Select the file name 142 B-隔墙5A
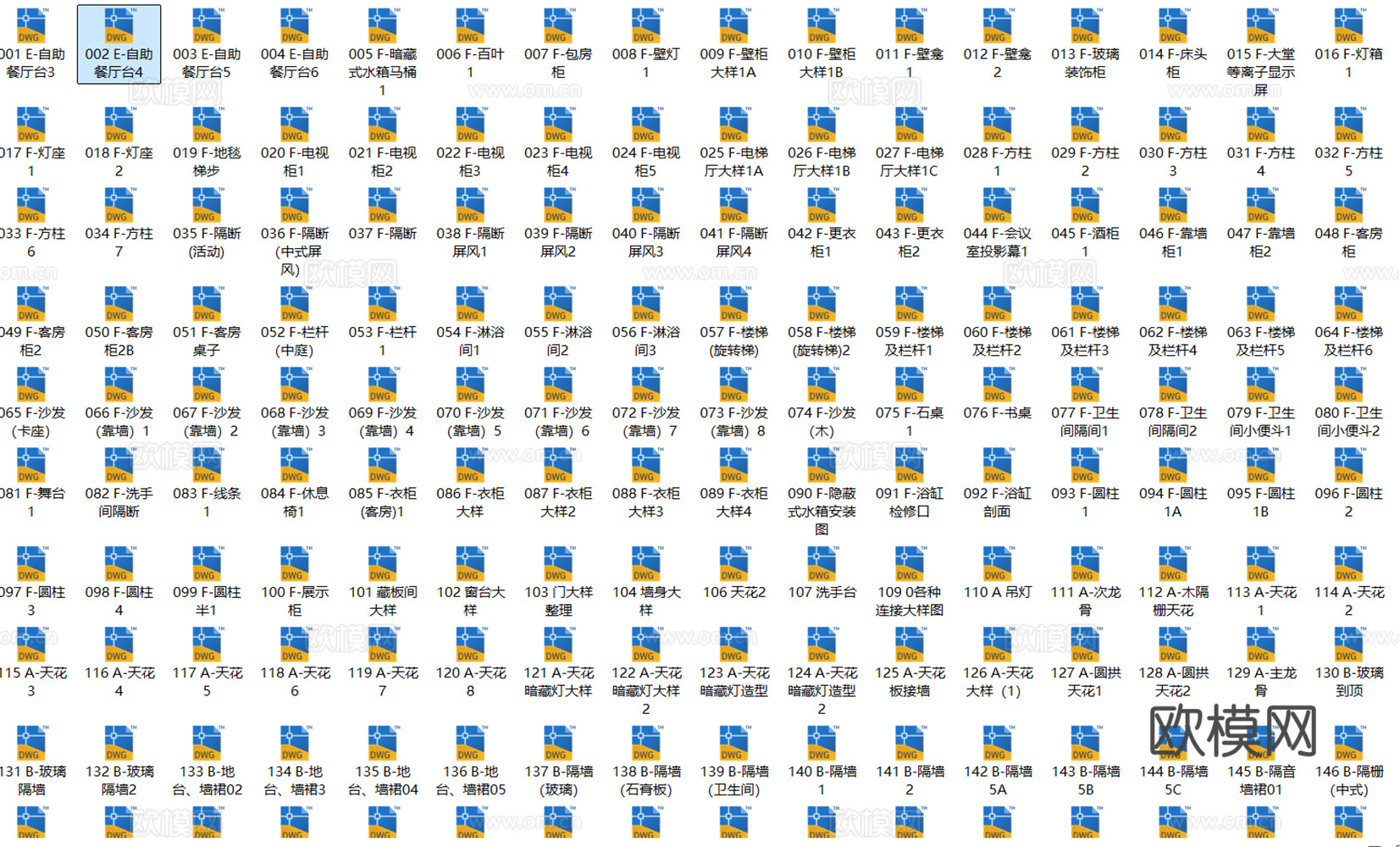The image size is (1400, 847). [998, 781]
